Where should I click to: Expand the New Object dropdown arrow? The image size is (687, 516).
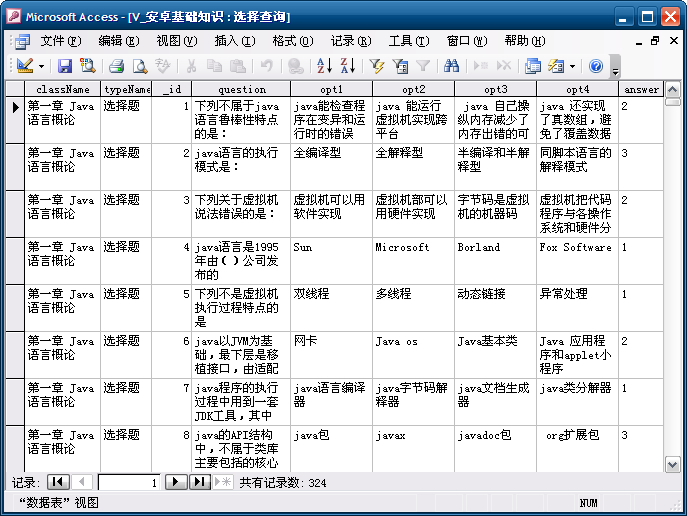point(572,67)
